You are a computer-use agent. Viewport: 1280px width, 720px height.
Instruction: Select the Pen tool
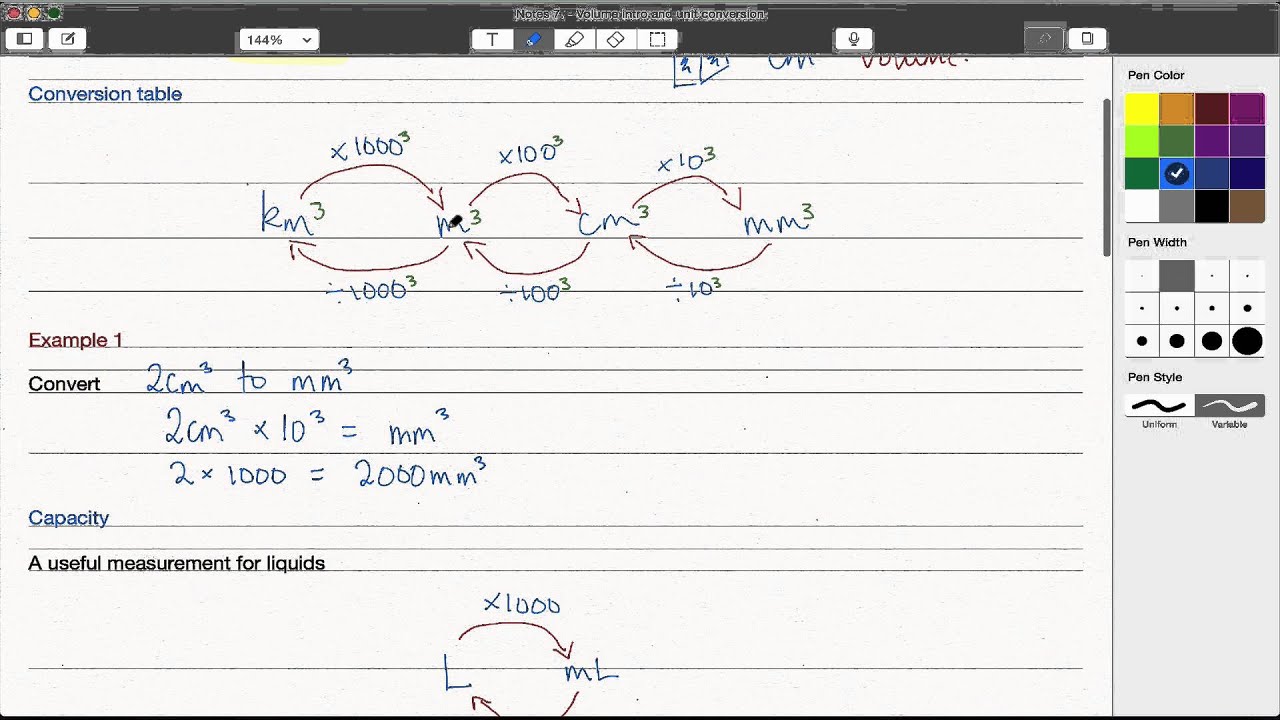coord(533,39)
